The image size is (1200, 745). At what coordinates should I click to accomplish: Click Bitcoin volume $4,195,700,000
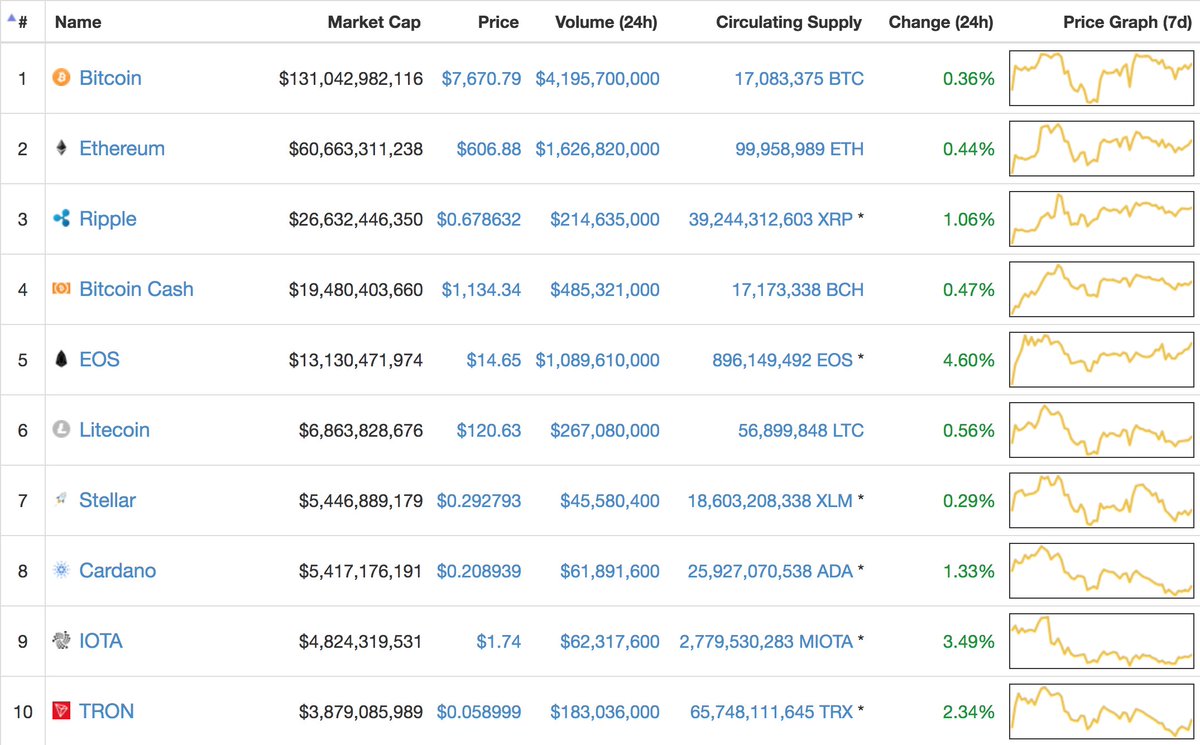point(598,78)
